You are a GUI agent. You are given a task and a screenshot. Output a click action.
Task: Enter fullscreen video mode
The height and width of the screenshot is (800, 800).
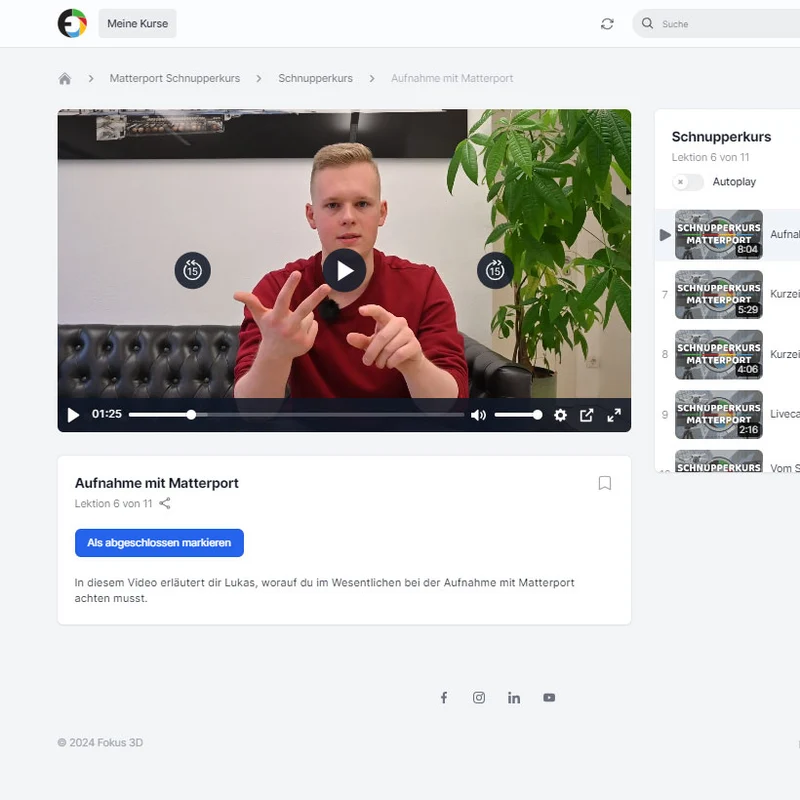(614, 415)
